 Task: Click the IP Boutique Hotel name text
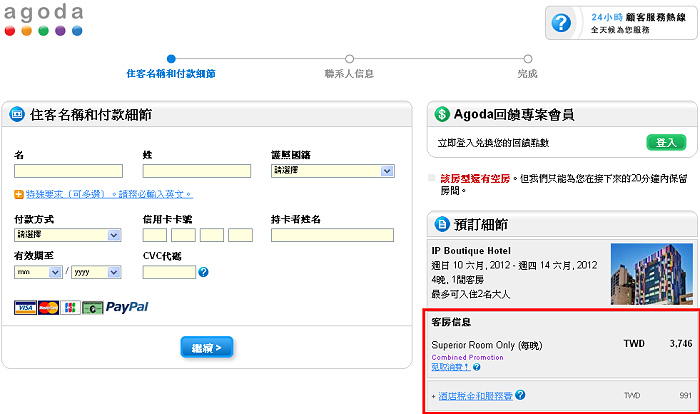[x=471, y=251]
